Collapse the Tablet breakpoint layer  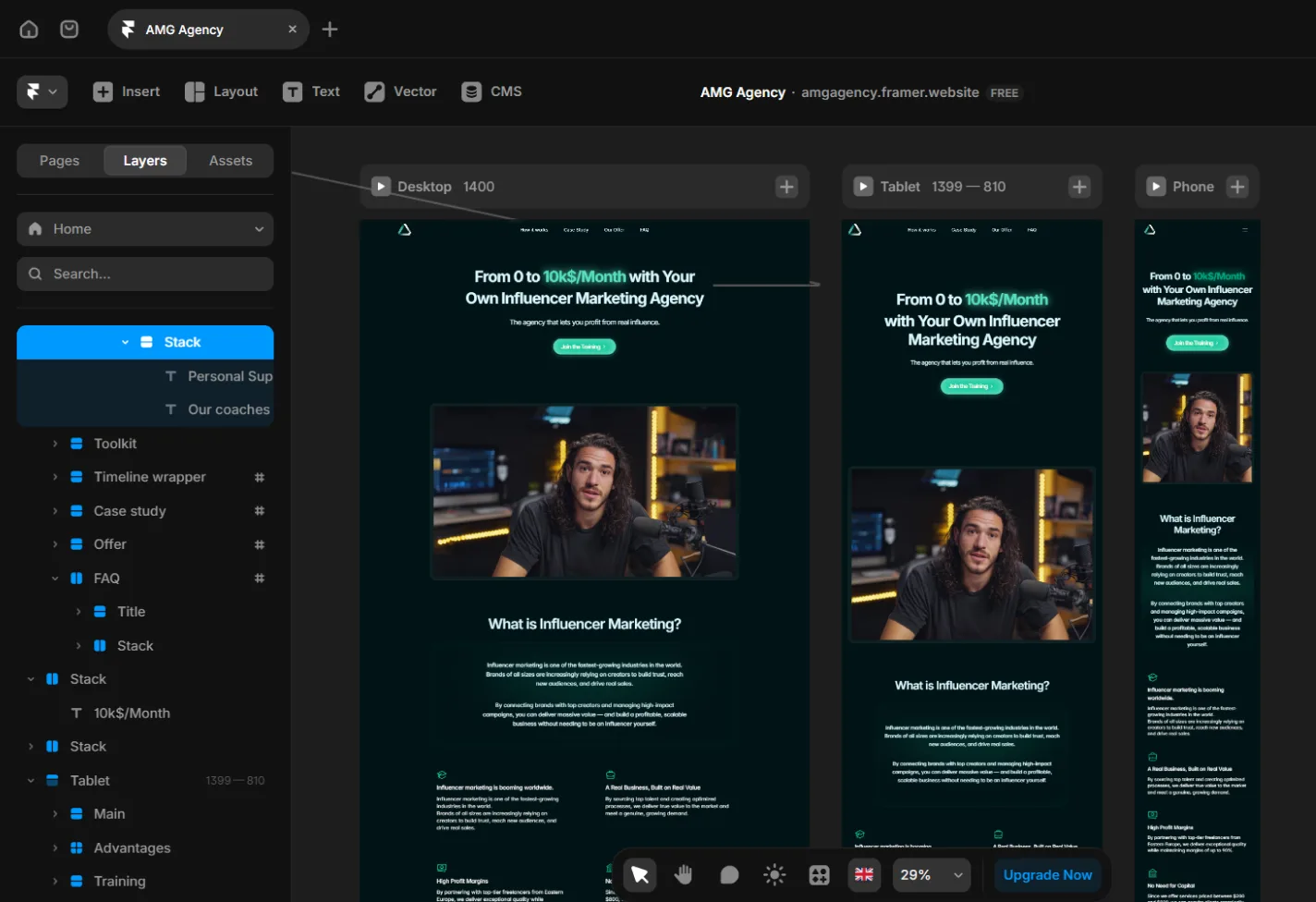pos(30,781)
